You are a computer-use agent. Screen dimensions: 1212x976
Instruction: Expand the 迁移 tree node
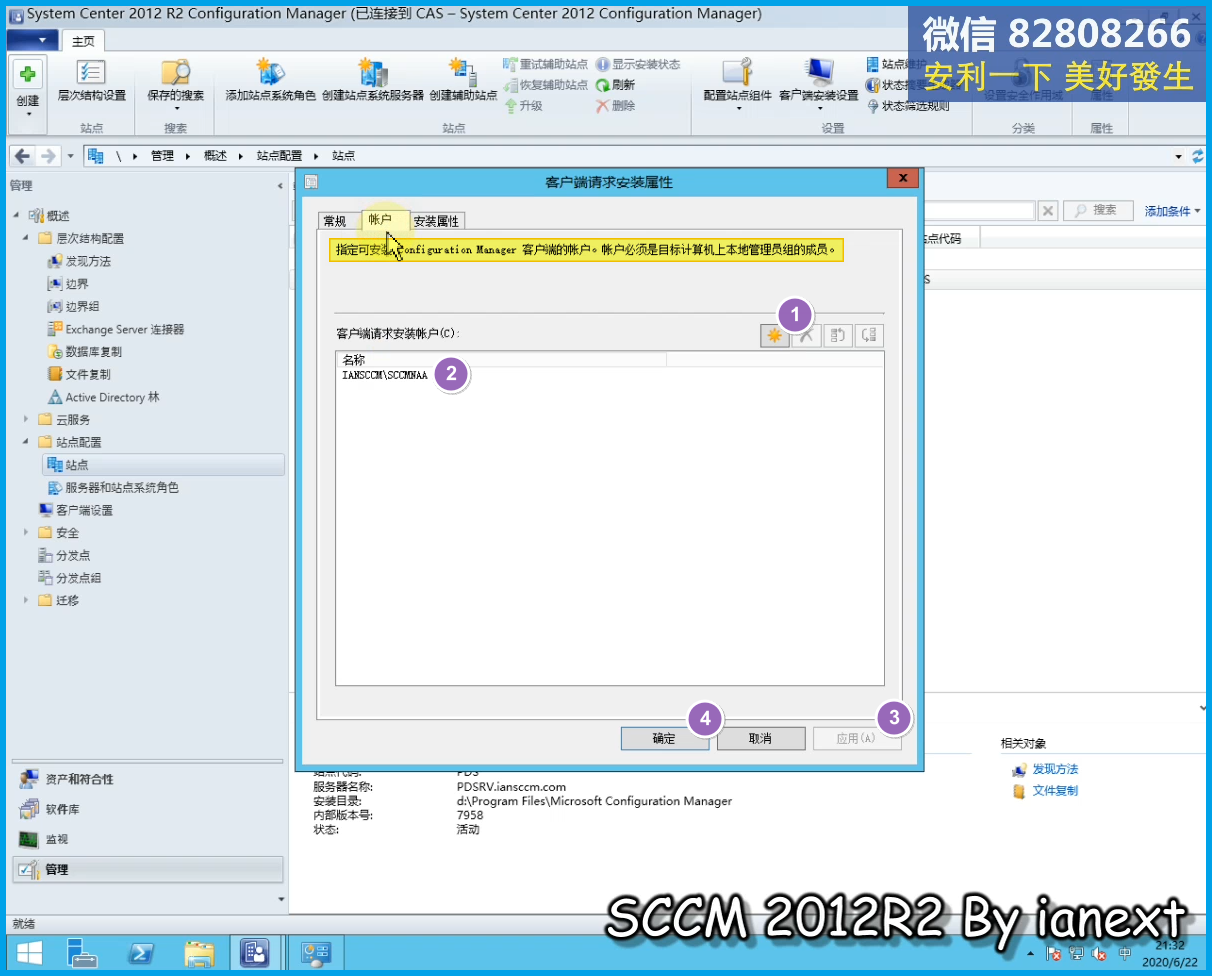tap(26, 600)
